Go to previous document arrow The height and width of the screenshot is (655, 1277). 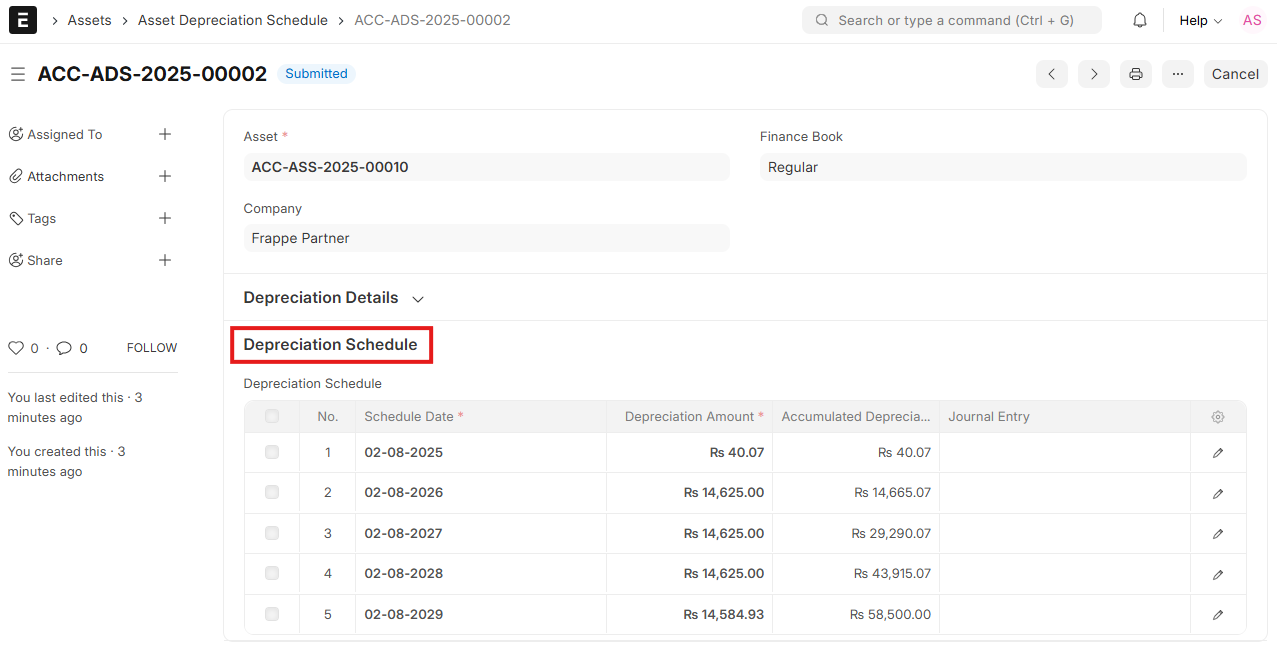pyautogui.click(x=1051, y=74)
